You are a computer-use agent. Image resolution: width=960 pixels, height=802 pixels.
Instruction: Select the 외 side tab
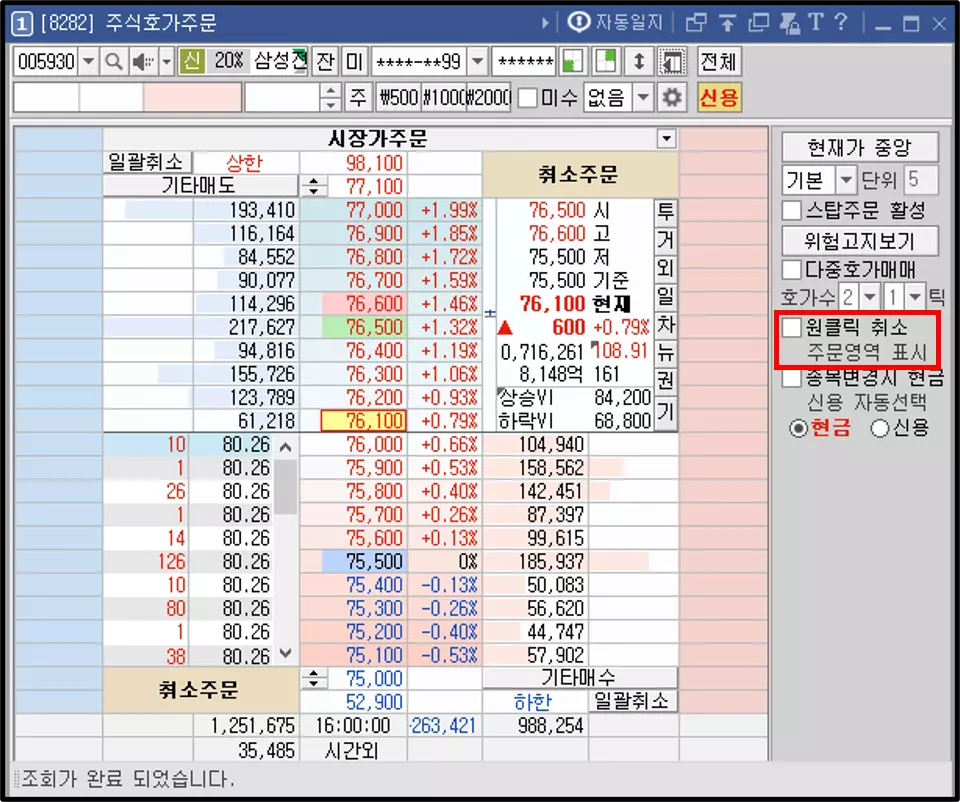click(666, 268)
